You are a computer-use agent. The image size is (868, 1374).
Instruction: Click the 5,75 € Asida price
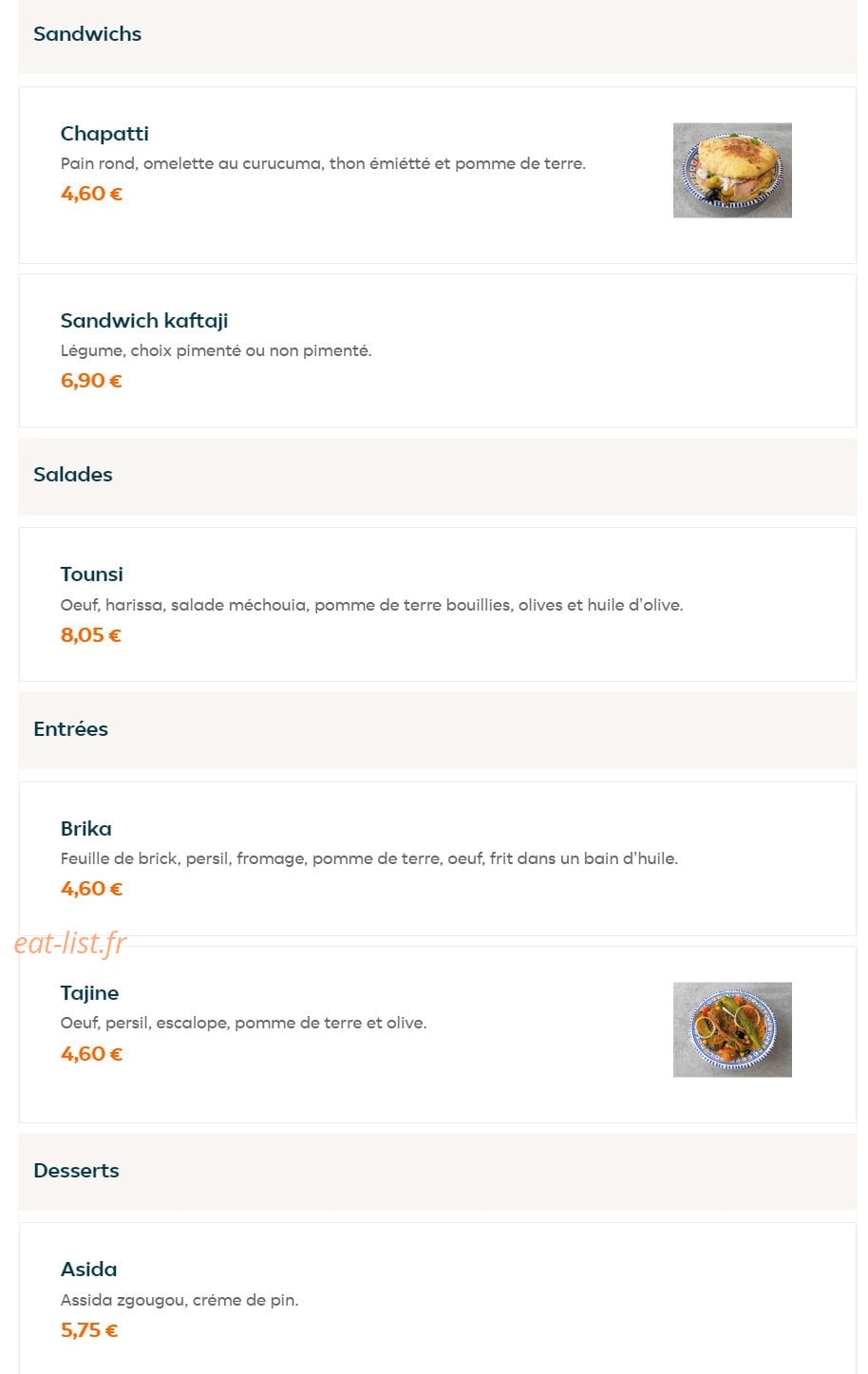click(x=89, y=1330)
